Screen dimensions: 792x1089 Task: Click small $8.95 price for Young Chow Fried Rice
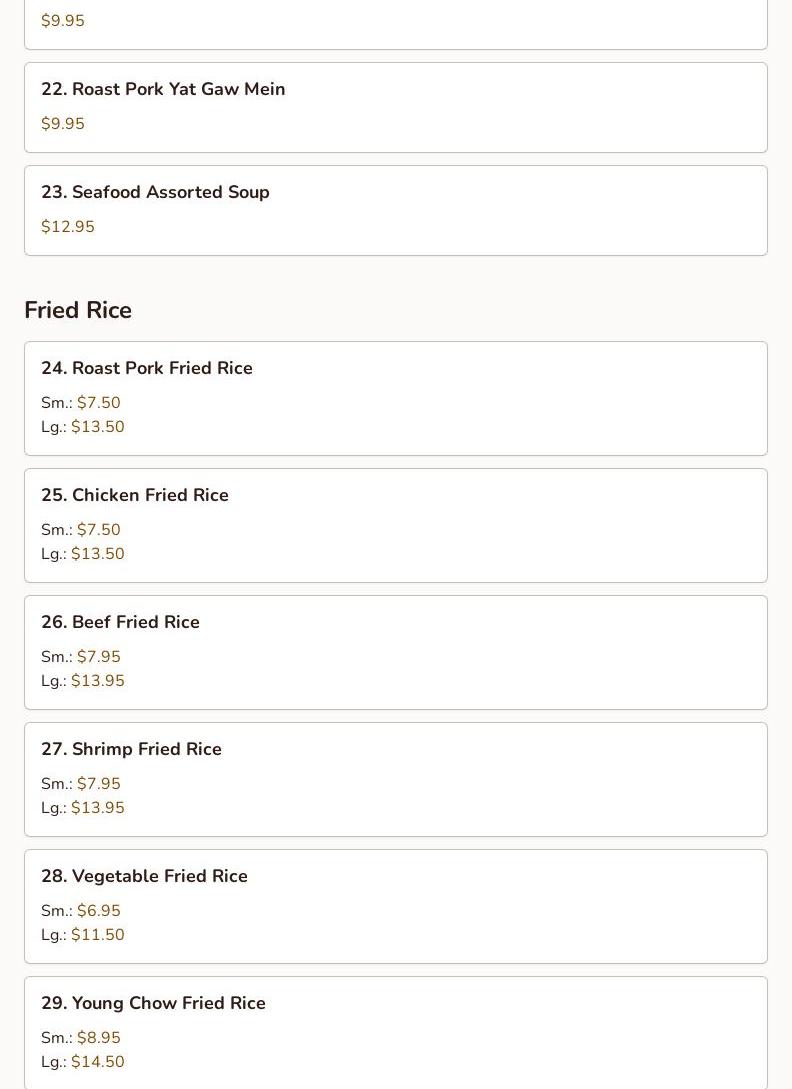click(98, 1038)
